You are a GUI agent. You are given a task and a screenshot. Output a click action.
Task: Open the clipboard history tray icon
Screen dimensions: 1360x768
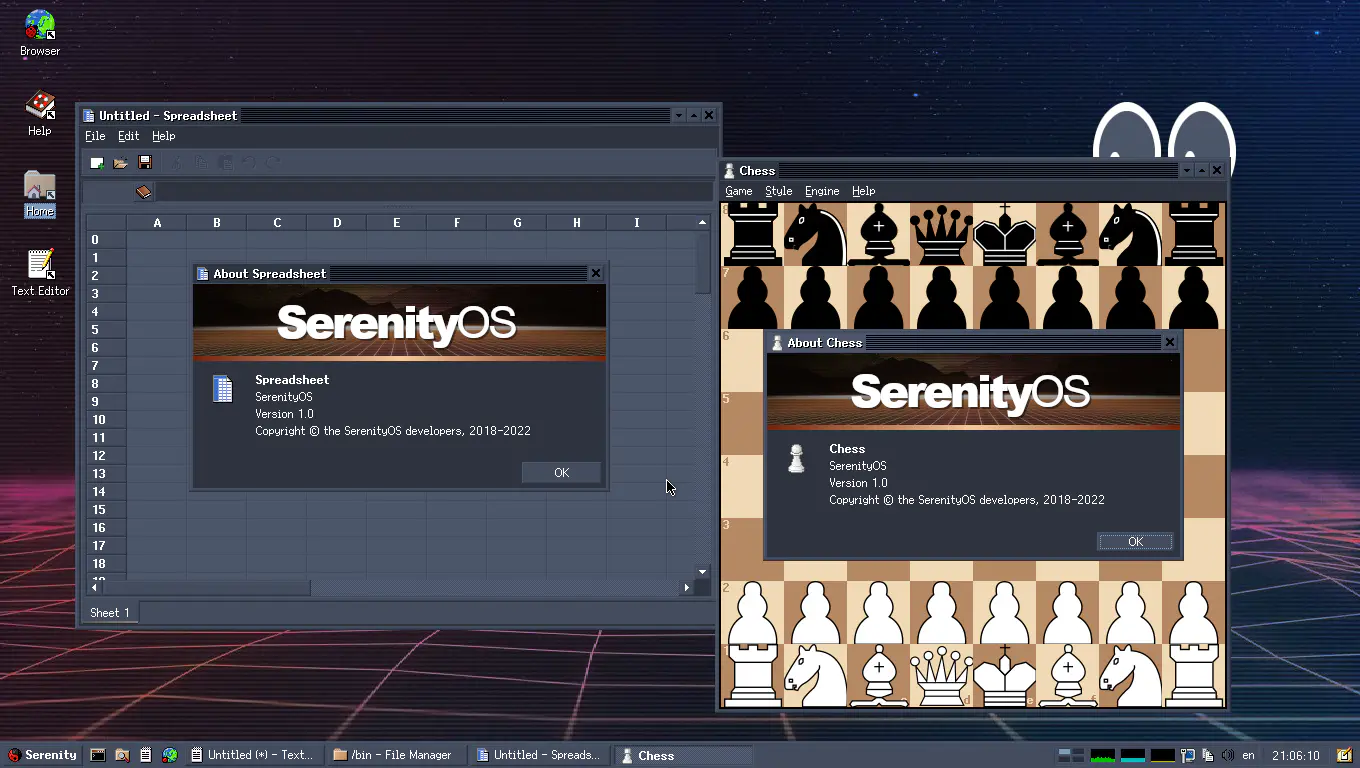(x=1208, y=755)
